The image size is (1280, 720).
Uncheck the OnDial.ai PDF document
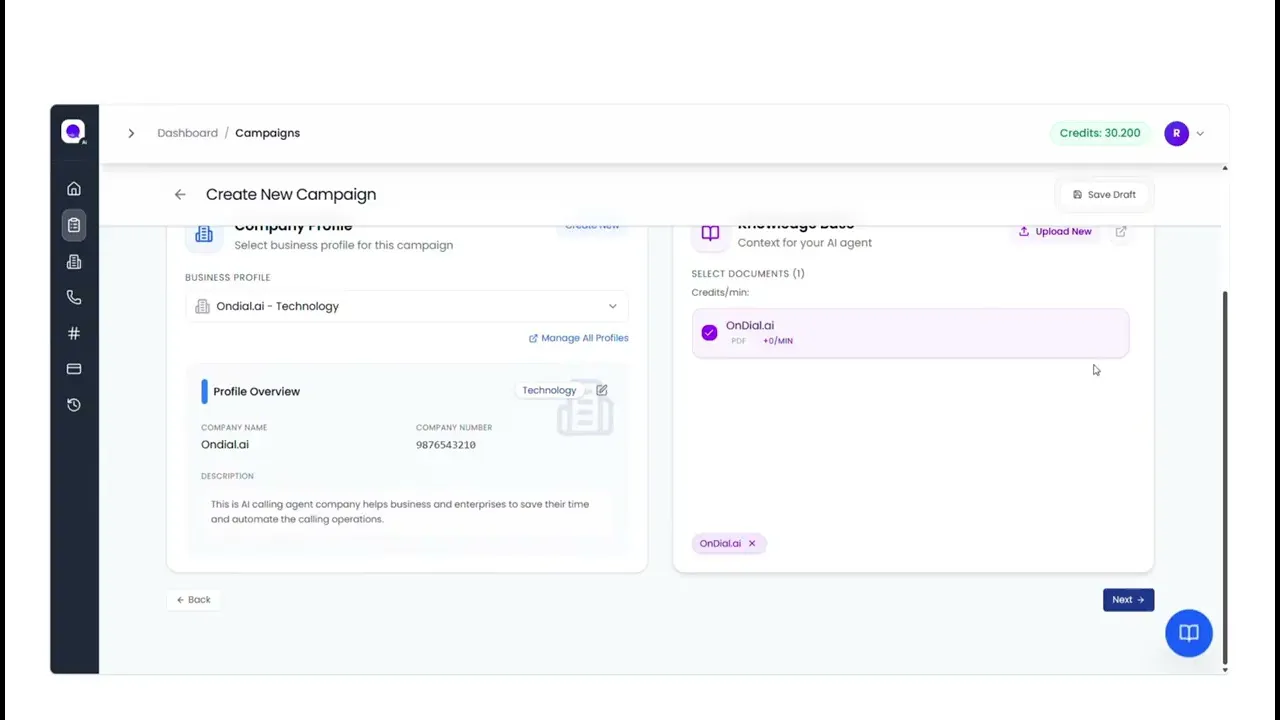pos(709,333)
